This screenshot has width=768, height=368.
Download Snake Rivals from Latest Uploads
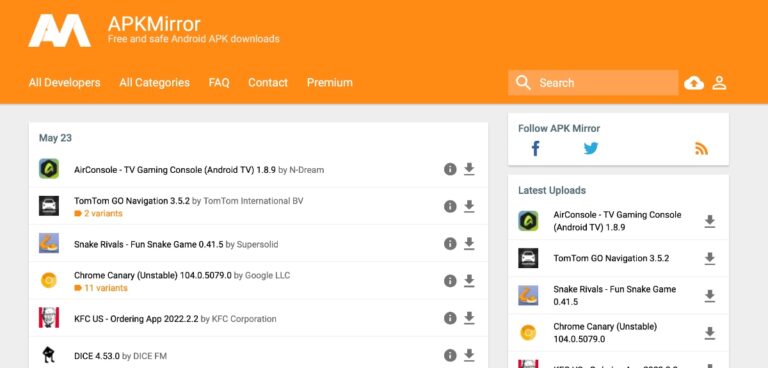[710, 296]
